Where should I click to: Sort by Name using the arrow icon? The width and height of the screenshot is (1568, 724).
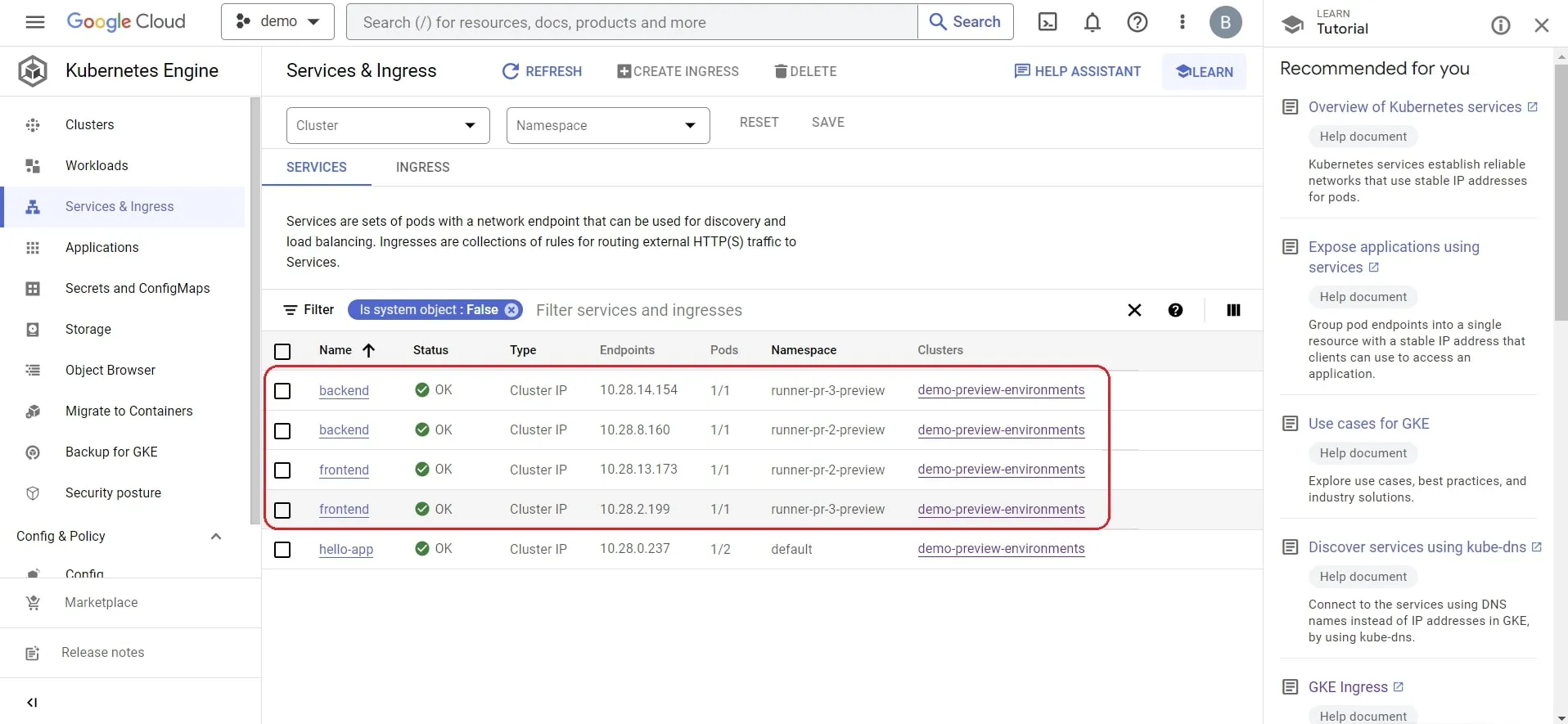coord(369,350)
